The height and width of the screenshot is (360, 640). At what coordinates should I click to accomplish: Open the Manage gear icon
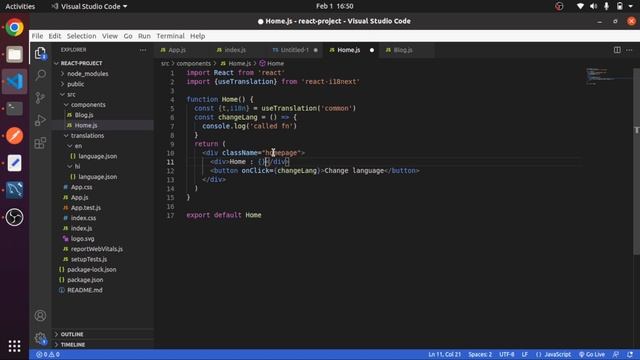click(40, 338)
